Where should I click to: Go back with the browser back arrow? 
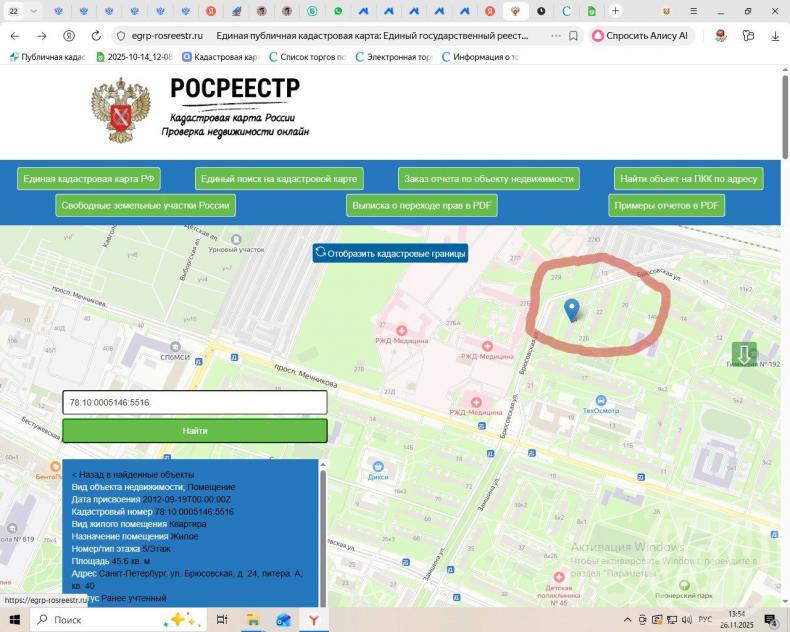click(14, 35)
